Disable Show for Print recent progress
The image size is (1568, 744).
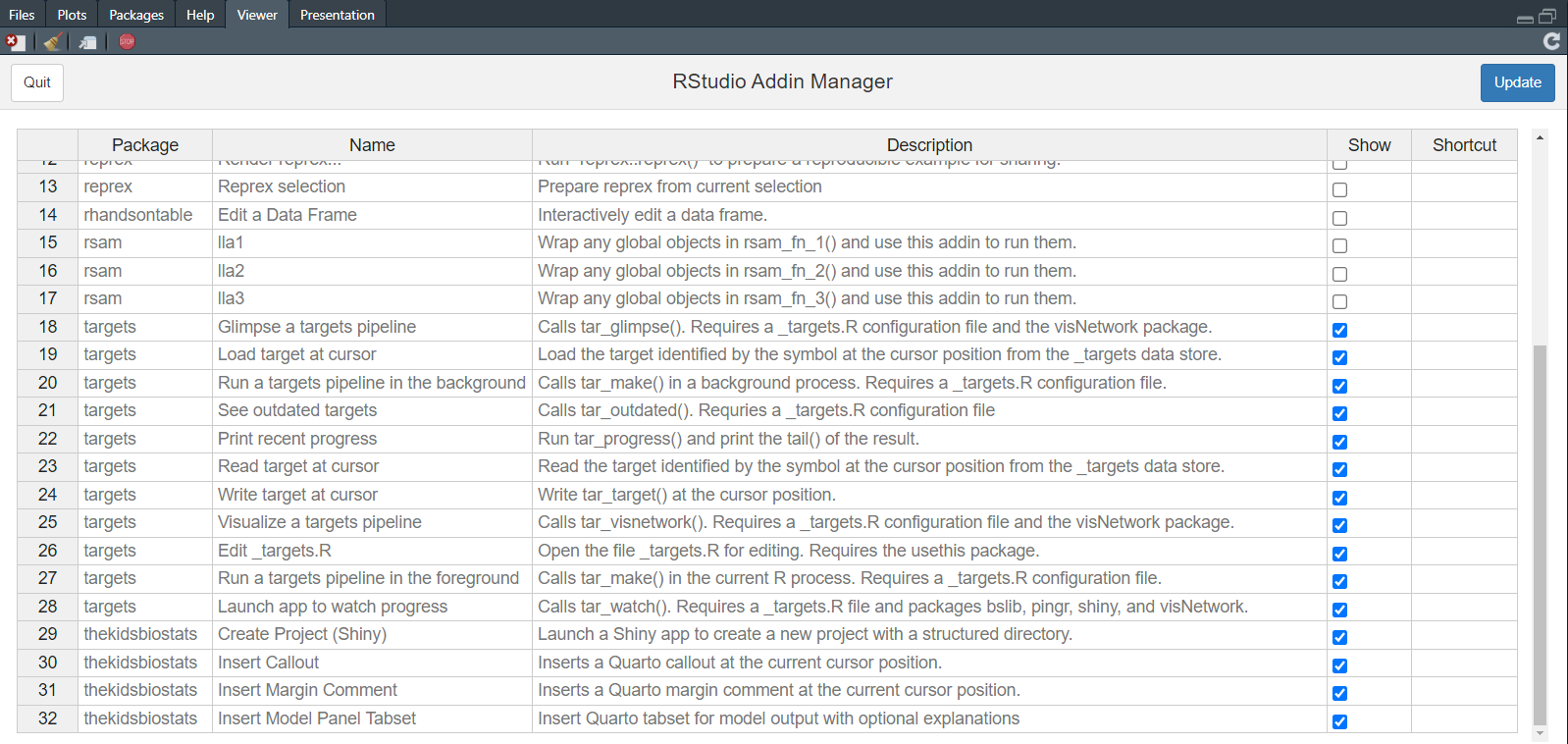pyautogui.click(x=1339, y=442)
